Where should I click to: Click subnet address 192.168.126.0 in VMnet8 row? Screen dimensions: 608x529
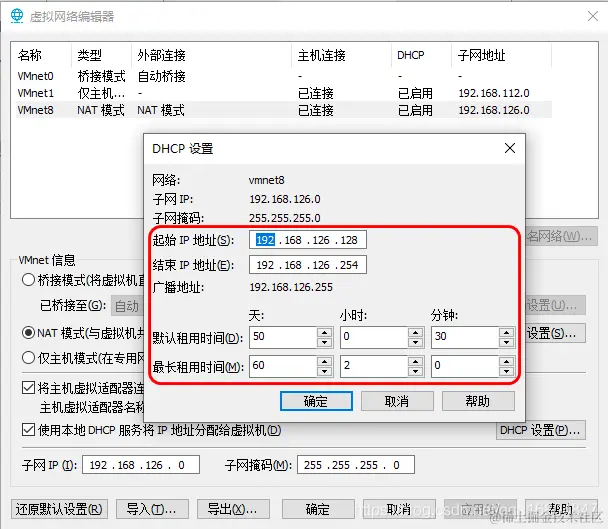click(494, 110)
